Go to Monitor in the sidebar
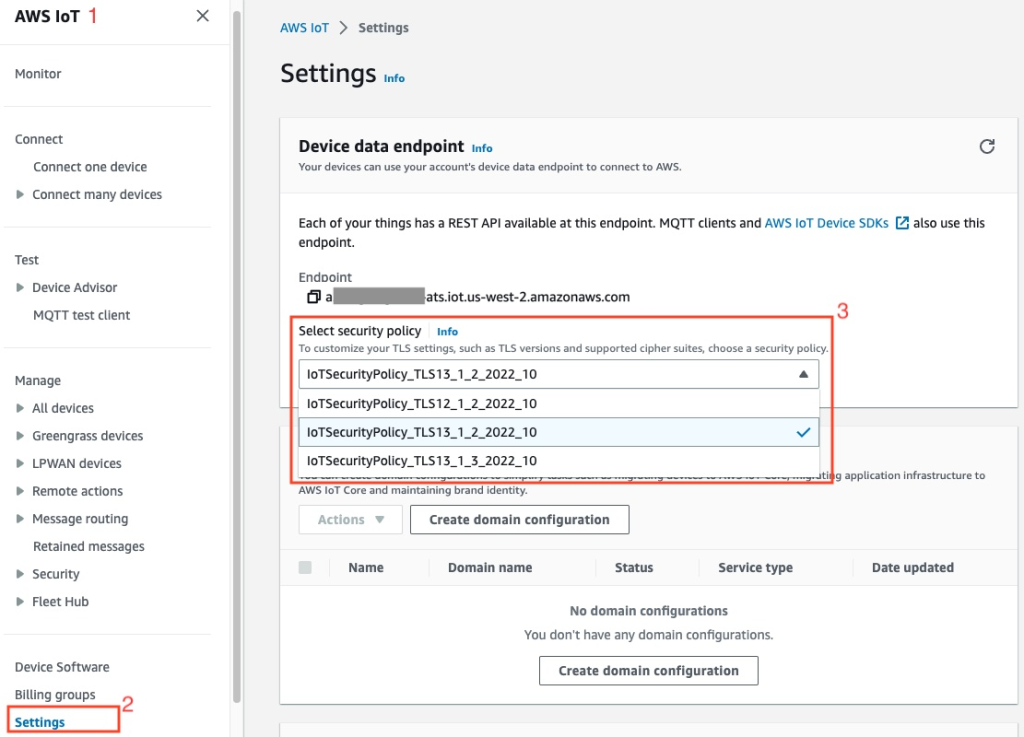1024x737 pixels. (37, 73)
